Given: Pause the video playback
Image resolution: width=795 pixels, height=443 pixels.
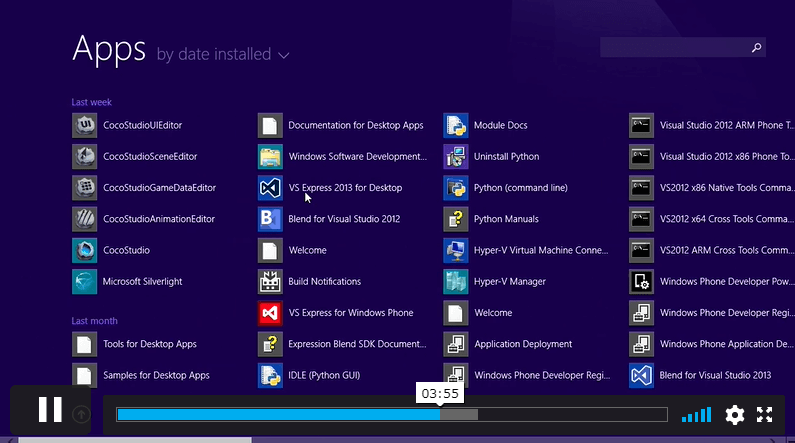Looking at the screenshot, I should pyautogui.click(x=50, y=409).
